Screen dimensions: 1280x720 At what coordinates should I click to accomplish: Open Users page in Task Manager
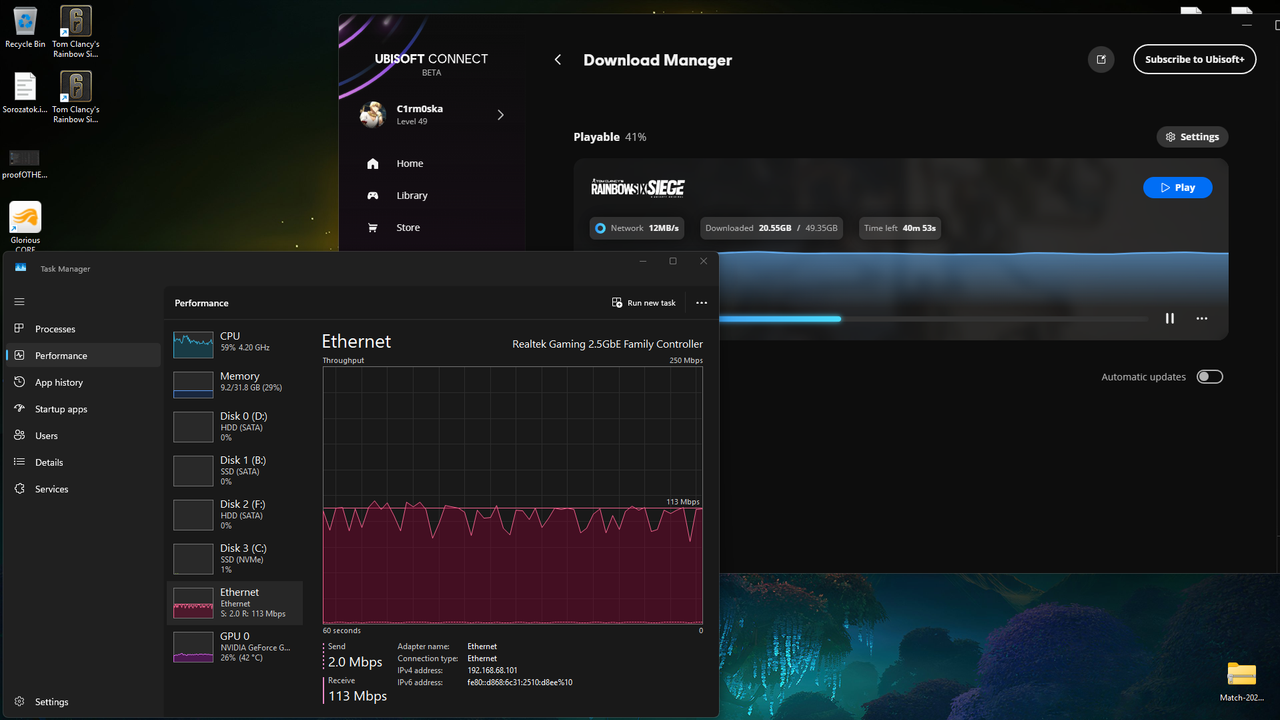click(83, 436)
